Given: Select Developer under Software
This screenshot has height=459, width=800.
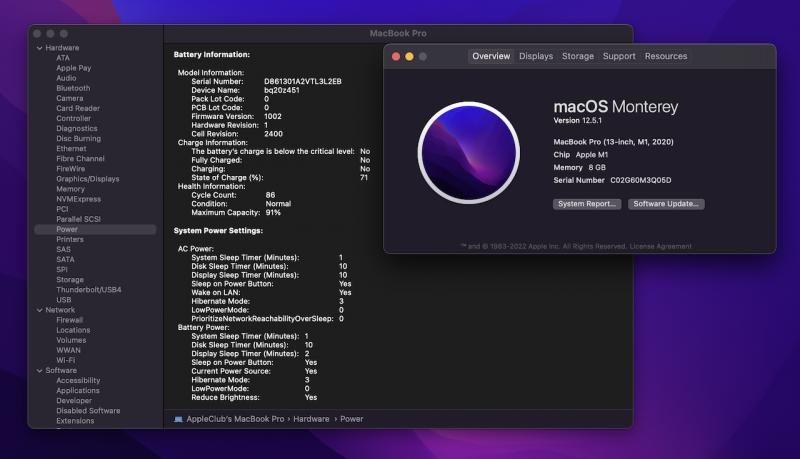Looking at the screenshot, I should click(x=74, y=401).
